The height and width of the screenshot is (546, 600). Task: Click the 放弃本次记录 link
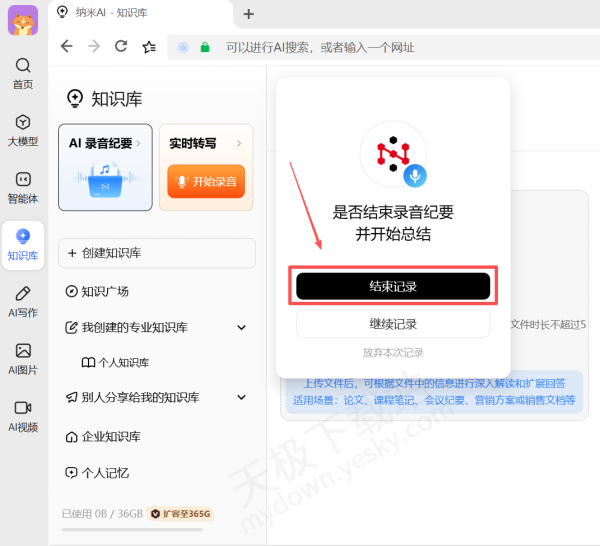[x=392, y=353]
